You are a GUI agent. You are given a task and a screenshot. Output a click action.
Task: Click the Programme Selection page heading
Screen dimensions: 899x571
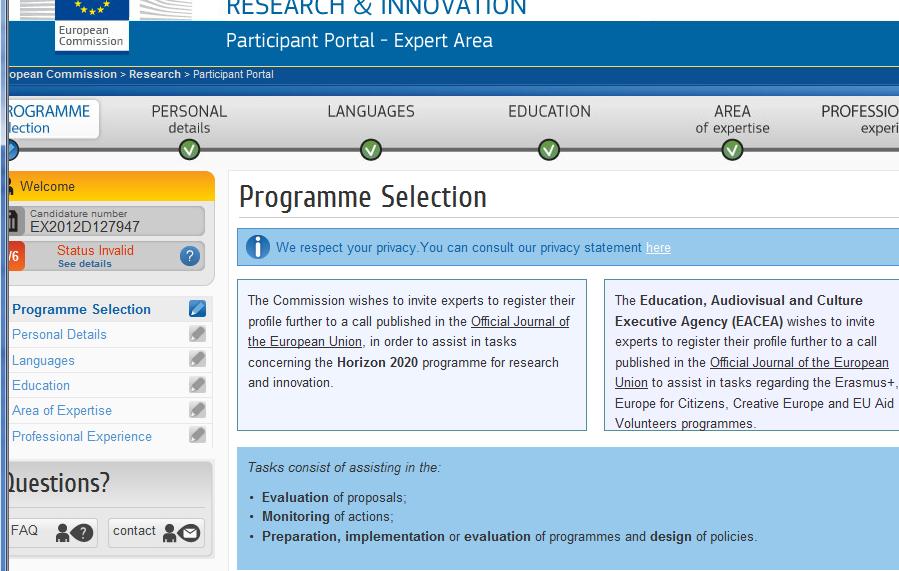363,197
